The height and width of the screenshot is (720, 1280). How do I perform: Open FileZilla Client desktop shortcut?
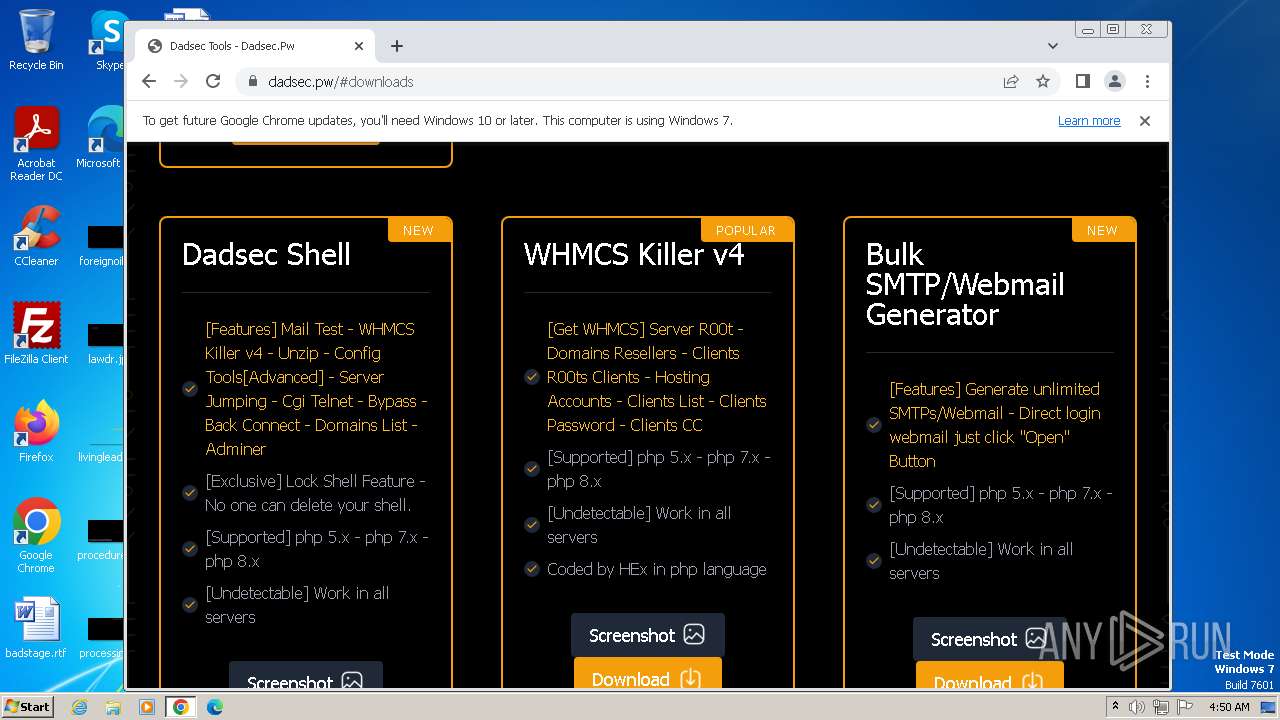click(x=36, y=334)
